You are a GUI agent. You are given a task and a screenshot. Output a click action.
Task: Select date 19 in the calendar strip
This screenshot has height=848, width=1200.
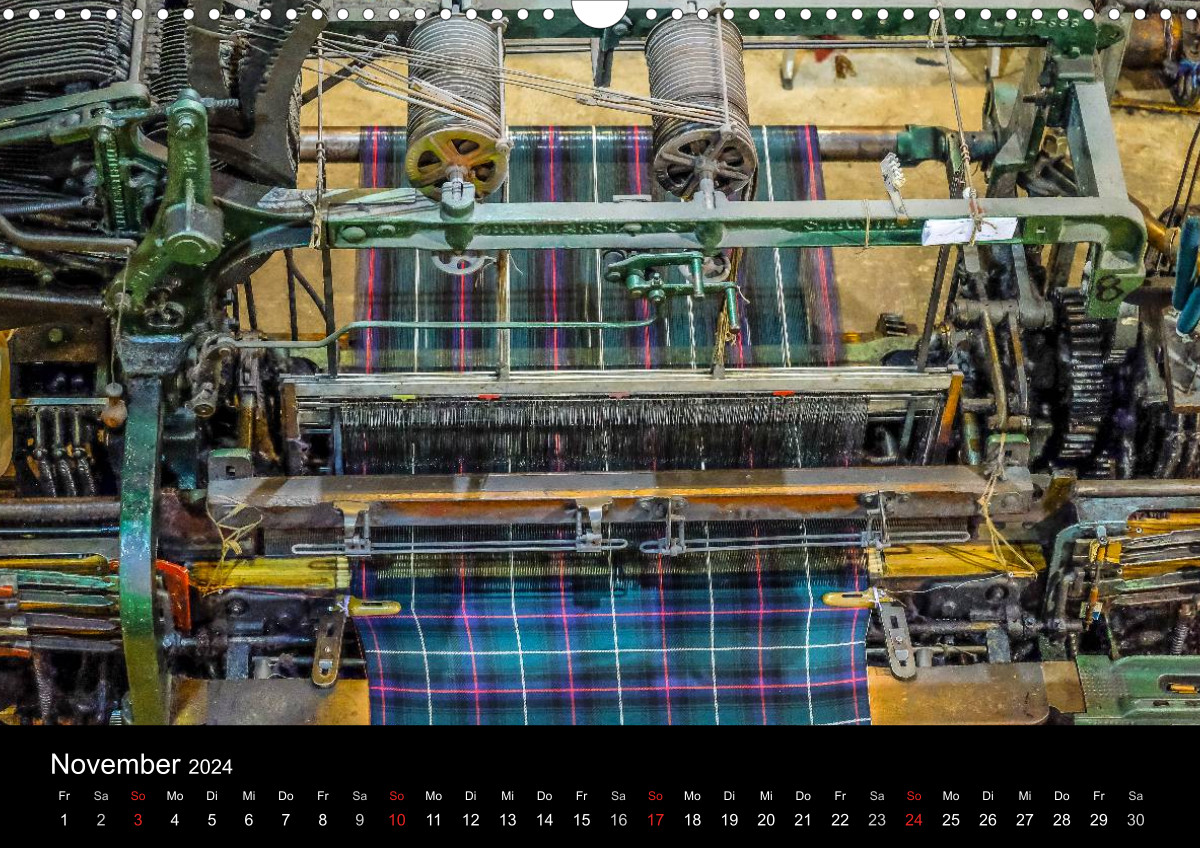[730, 820]
